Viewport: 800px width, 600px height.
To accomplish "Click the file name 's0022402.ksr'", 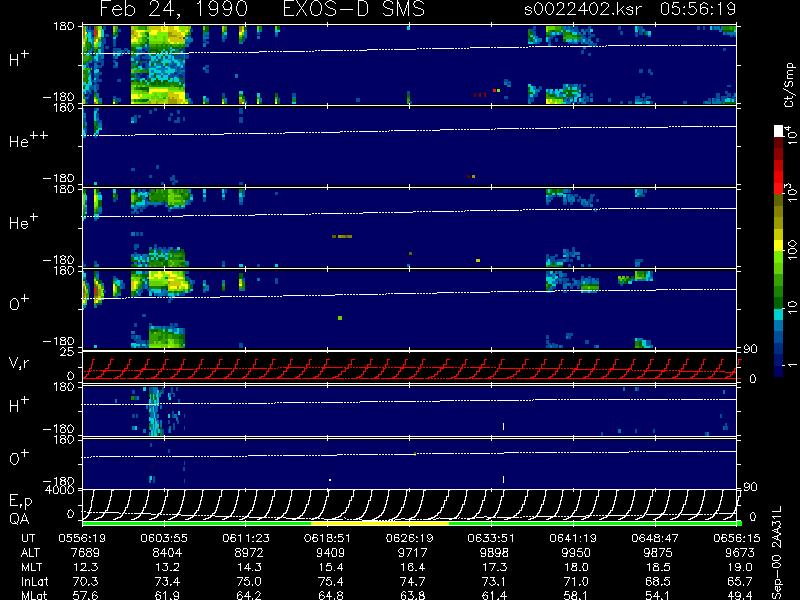I will pos(583,9).
